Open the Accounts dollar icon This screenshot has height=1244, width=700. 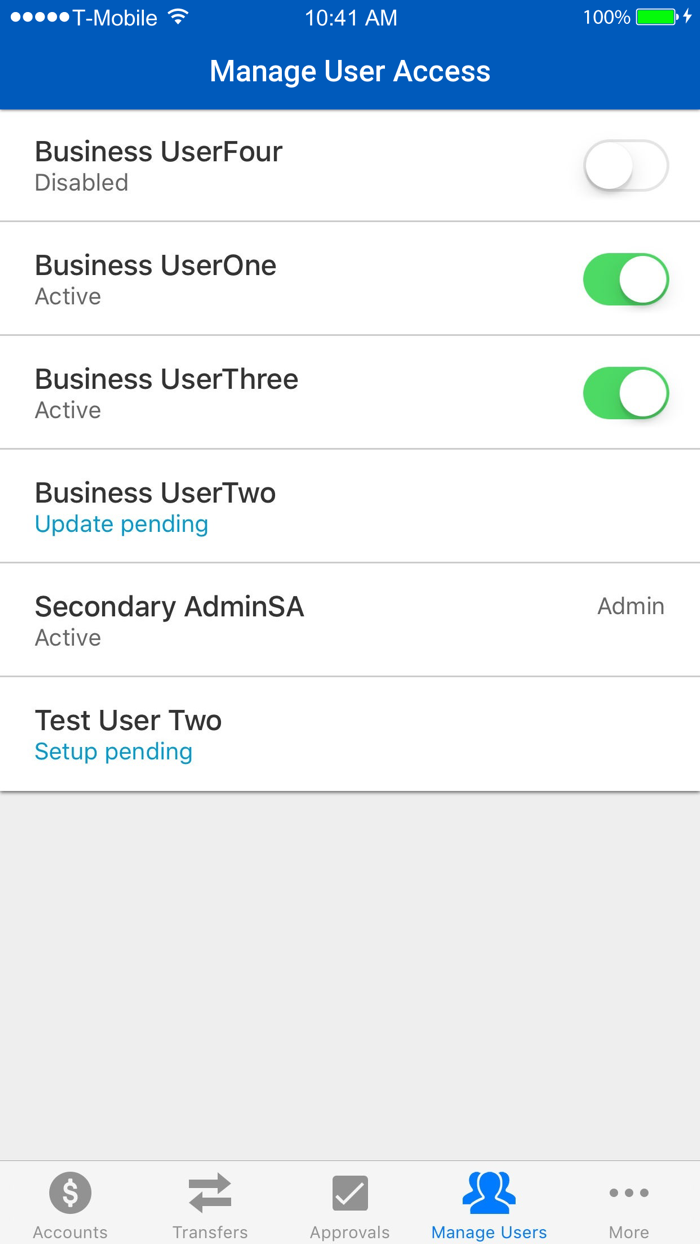click(70, 1192)
